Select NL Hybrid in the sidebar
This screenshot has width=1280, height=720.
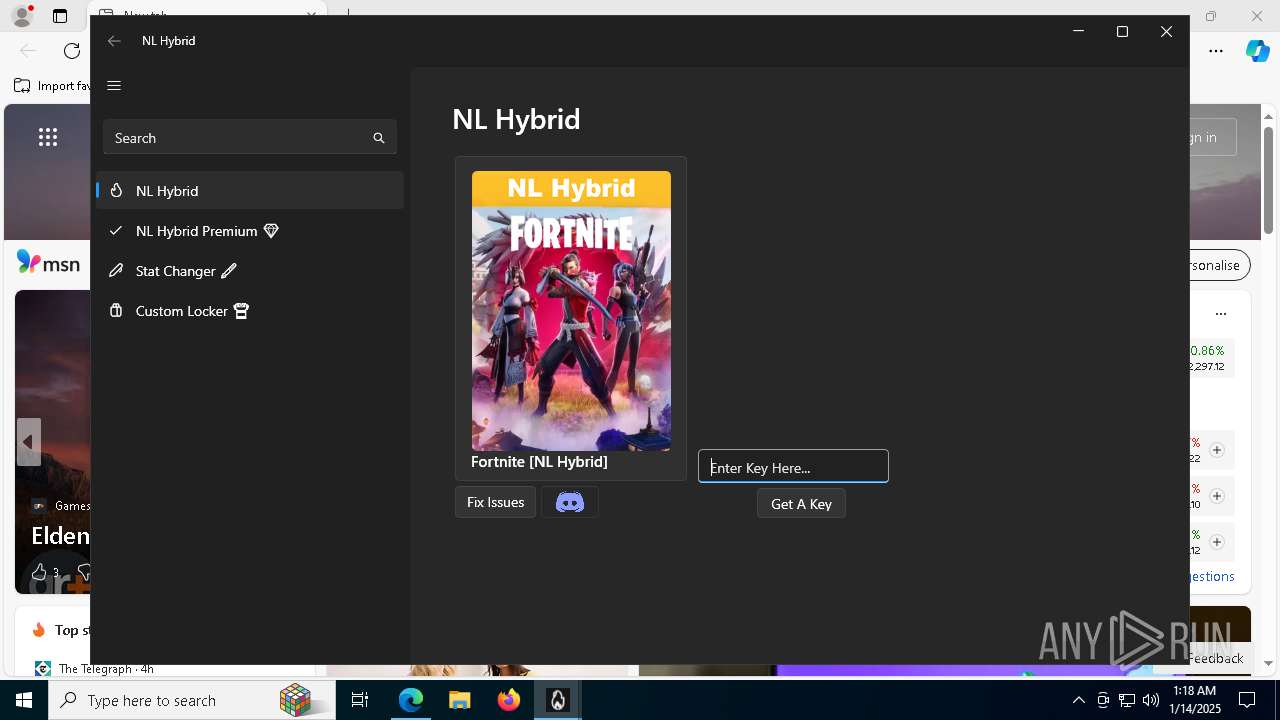(250, 191)
